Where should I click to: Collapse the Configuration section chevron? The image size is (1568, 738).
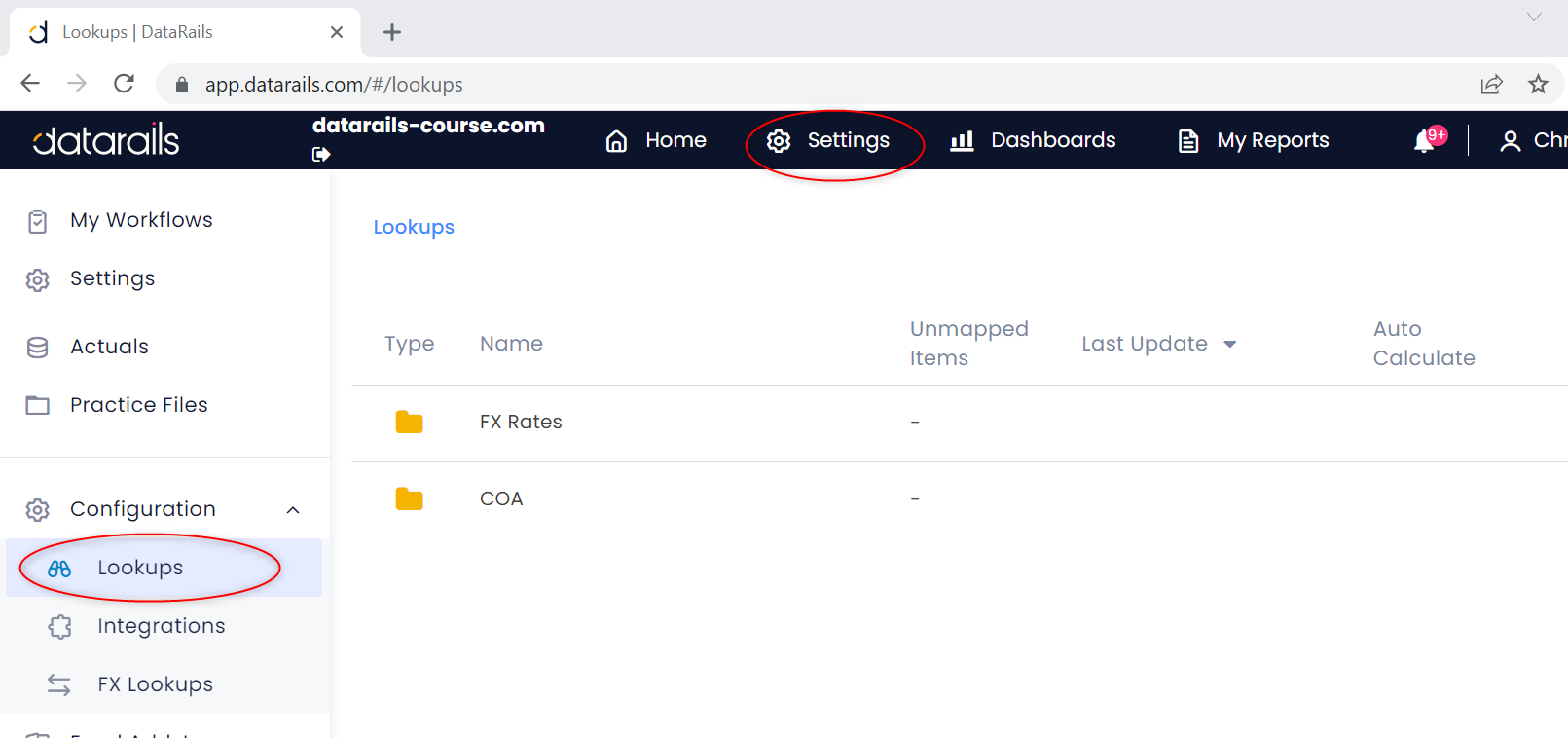click(293, 510)
